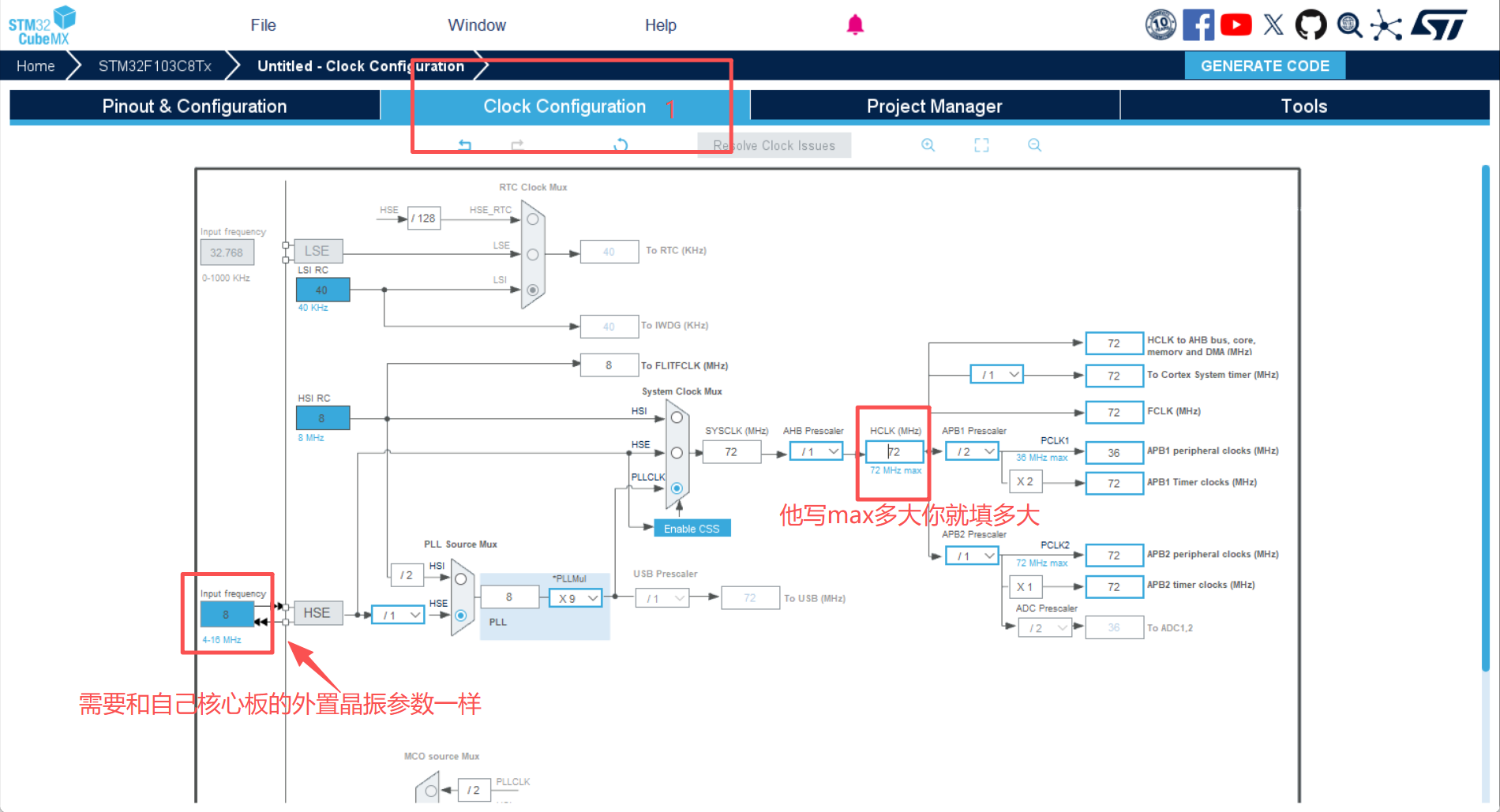Click Resolve Clock Issues button
This screenshot has height=812, width=1500.
(x=774, y=145)
